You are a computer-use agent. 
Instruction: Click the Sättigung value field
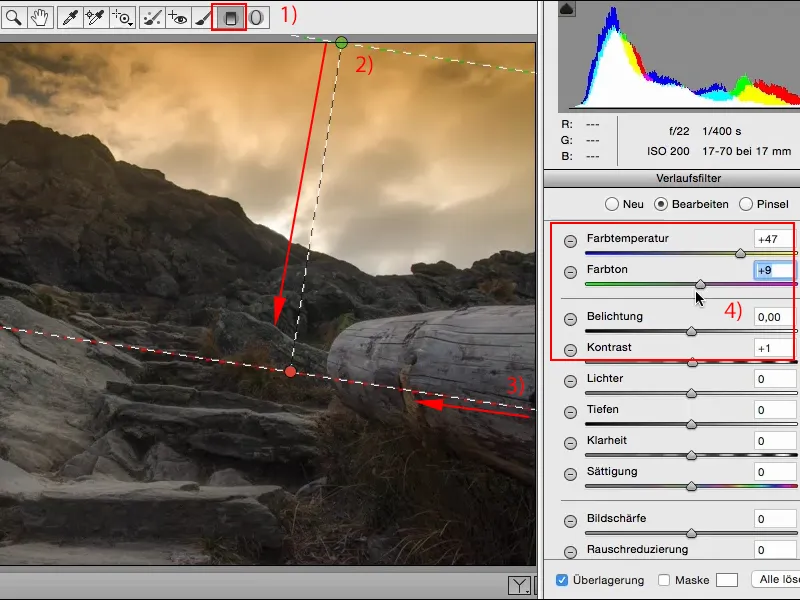(775, 472)
